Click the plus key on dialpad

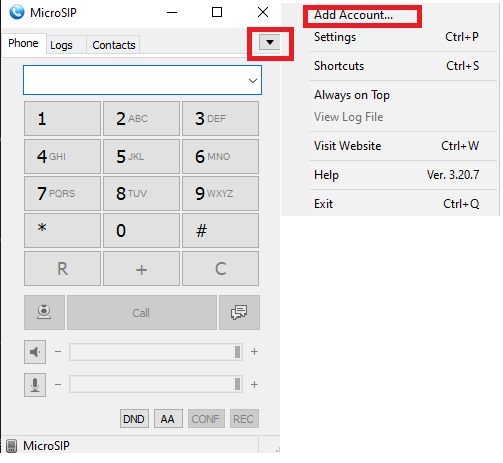141,269
